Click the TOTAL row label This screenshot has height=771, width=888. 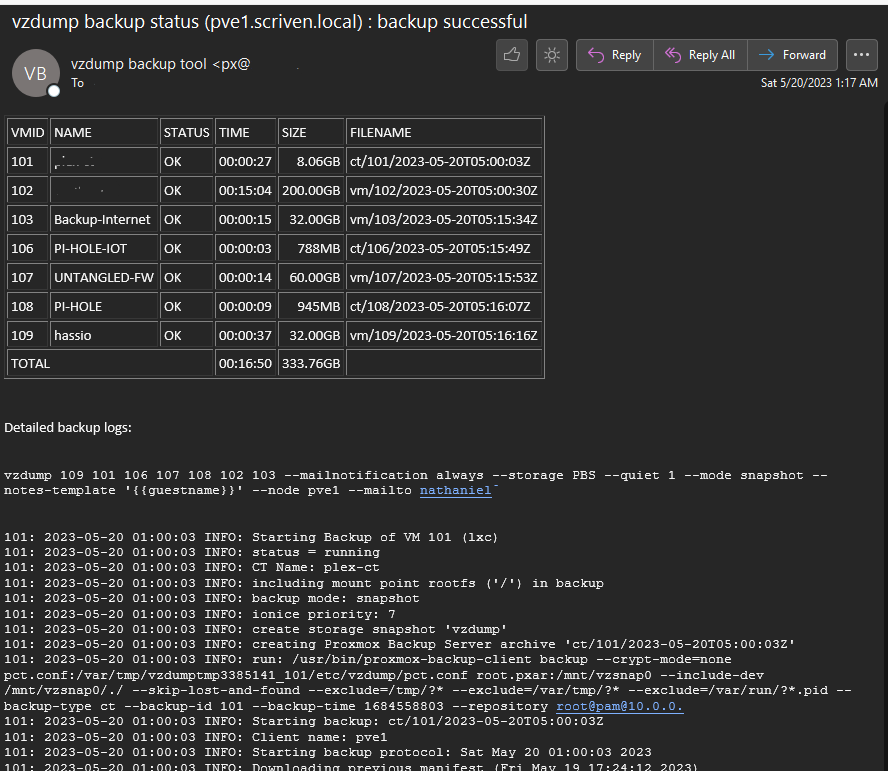(x=110, y=363)
